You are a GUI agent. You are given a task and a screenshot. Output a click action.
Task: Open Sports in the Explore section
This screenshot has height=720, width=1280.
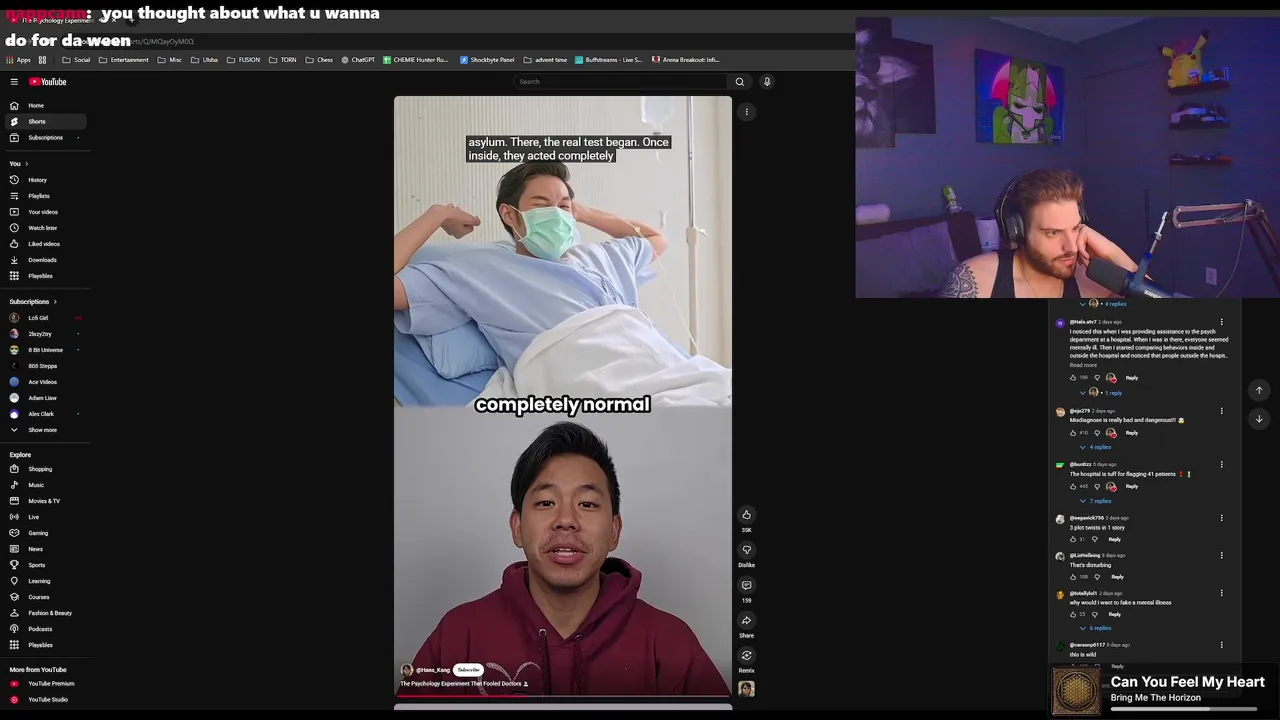click(44, 565)
